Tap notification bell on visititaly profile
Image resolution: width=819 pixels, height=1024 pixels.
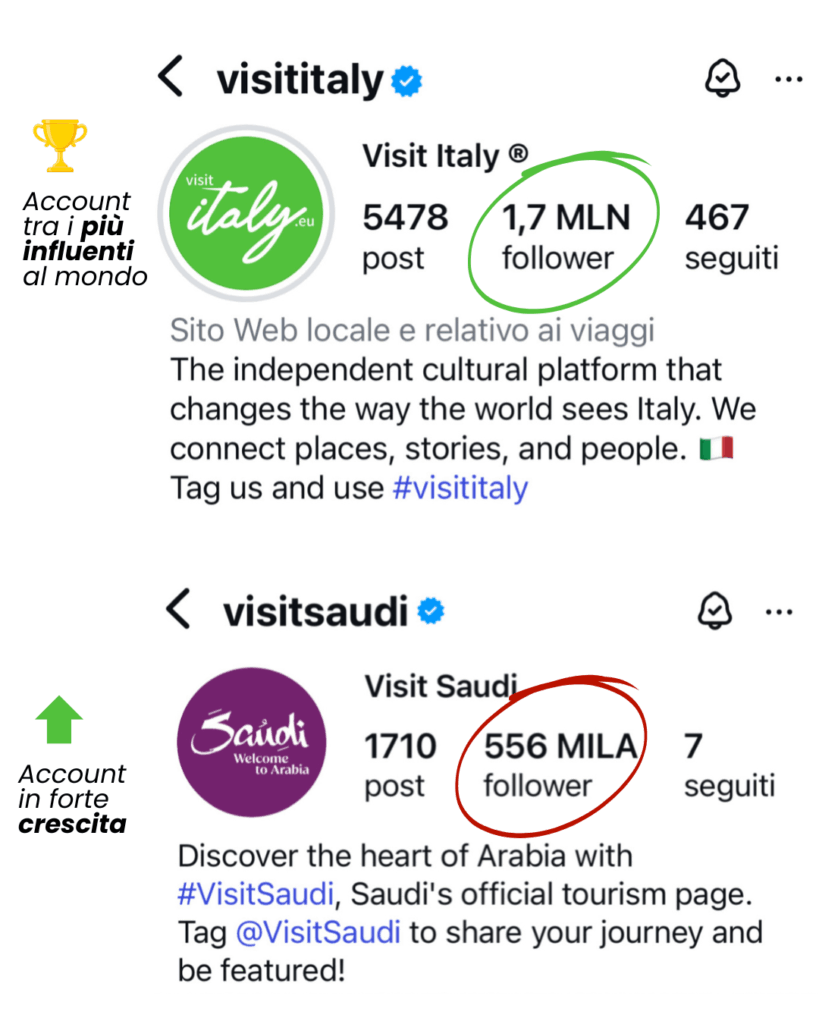722,79
